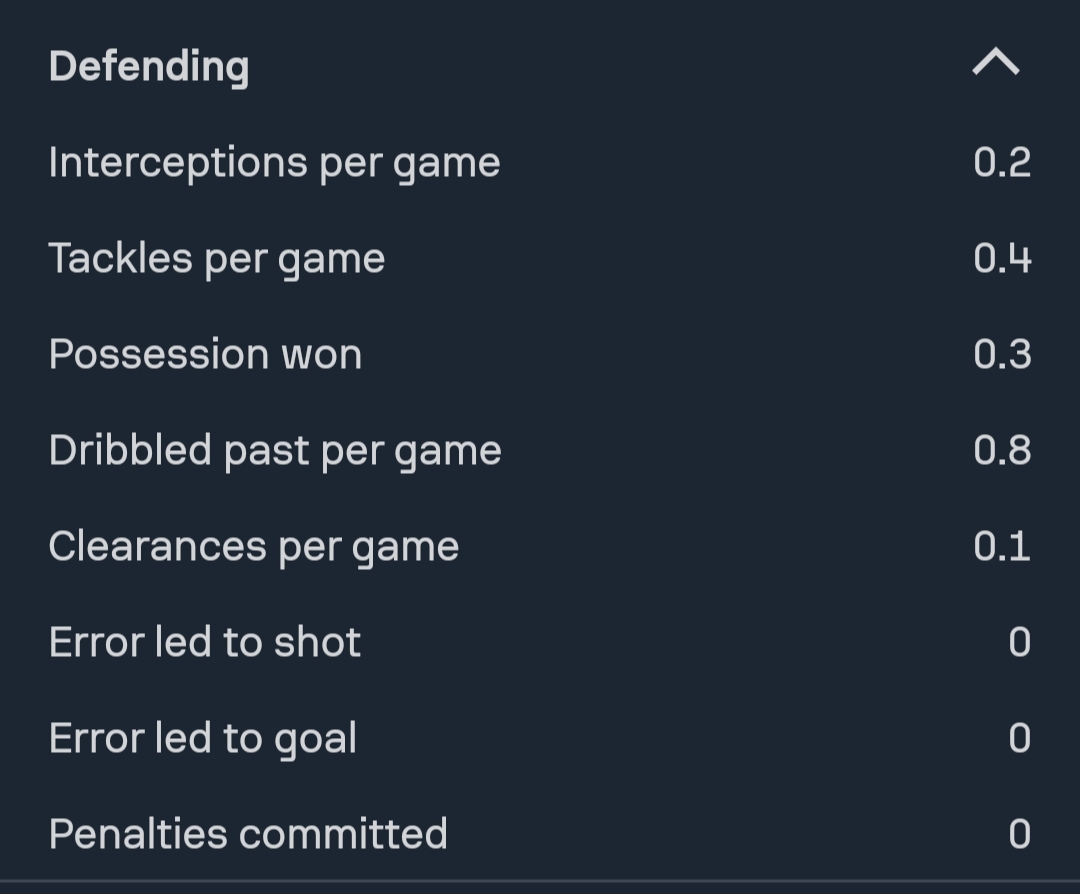Click the Error led to goal zero value
Viewport: 1080px width, 894px height.
1019,738
